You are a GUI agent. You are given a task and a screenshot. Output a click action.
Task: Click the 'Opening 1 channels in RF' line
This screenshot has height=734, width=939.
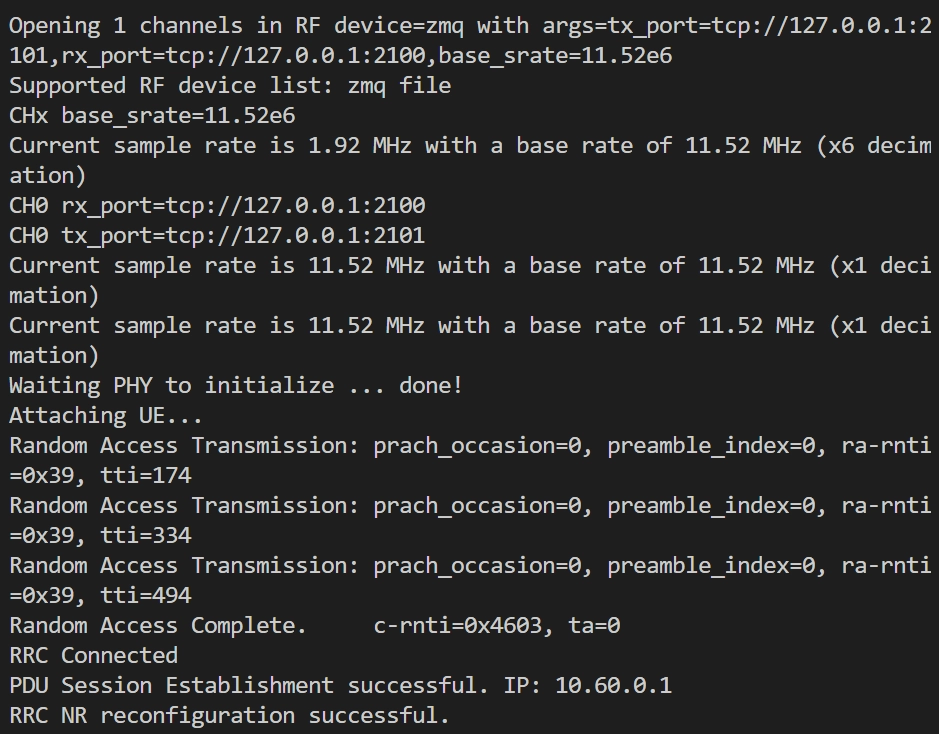pos(471,26)
